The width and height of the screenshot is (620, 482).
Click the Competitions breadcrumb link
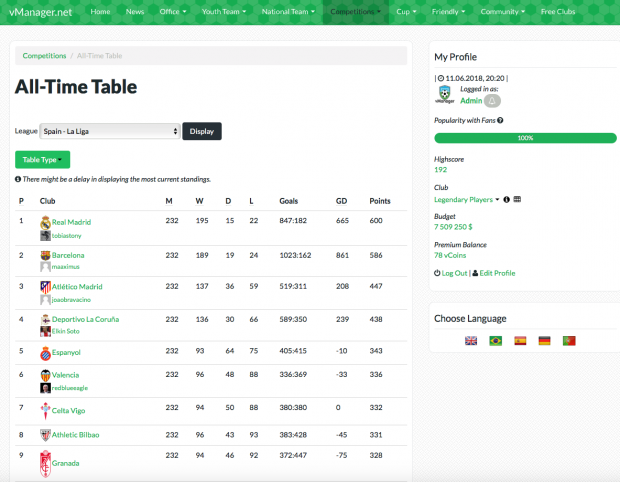[44, 56]
